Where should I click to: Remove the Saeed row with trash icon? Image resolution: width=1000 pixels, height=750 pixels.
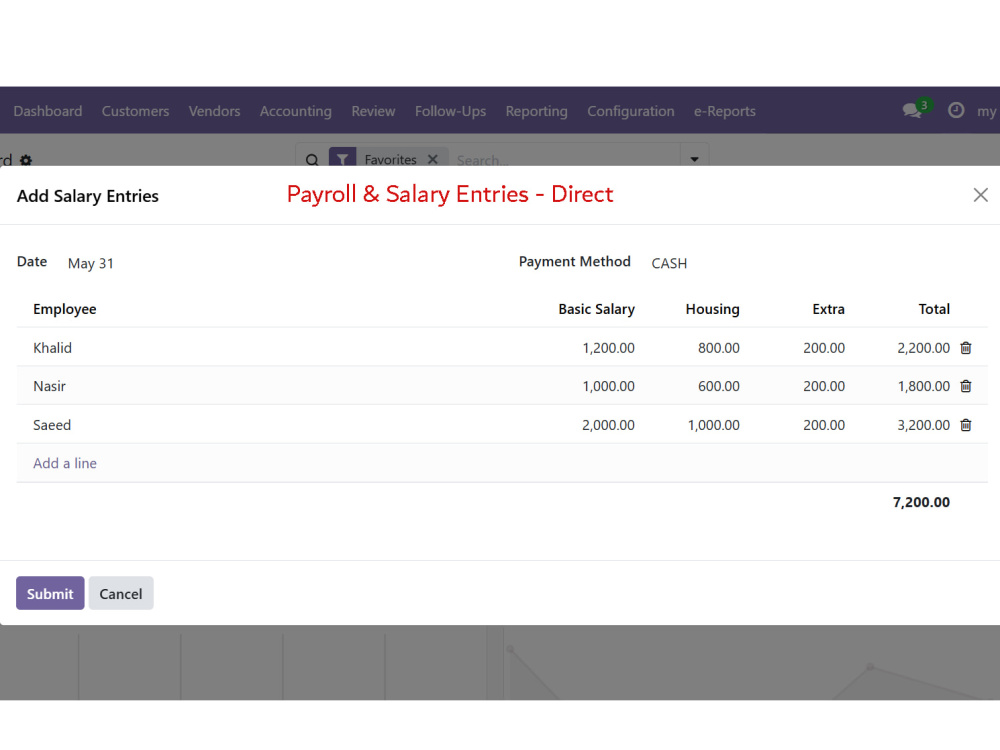click(x=966, y=425)
